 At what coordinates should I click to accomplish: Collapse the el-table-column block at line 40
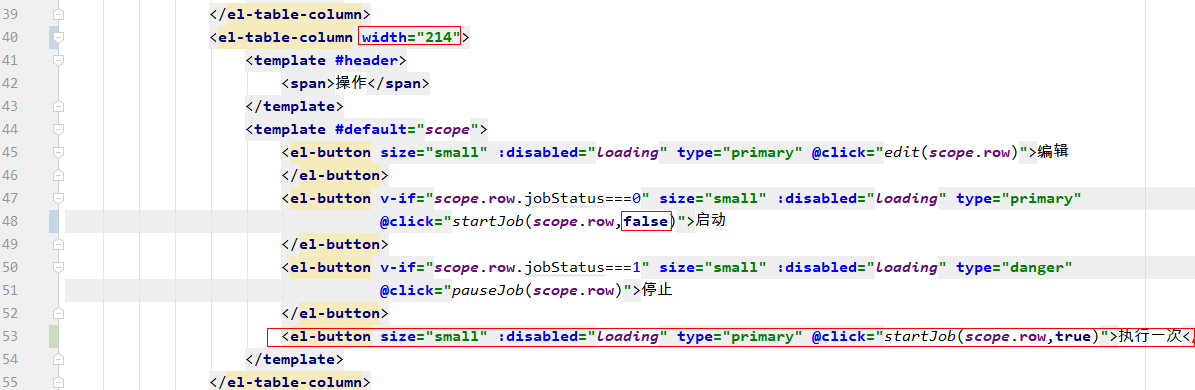[x=59, y=37]
